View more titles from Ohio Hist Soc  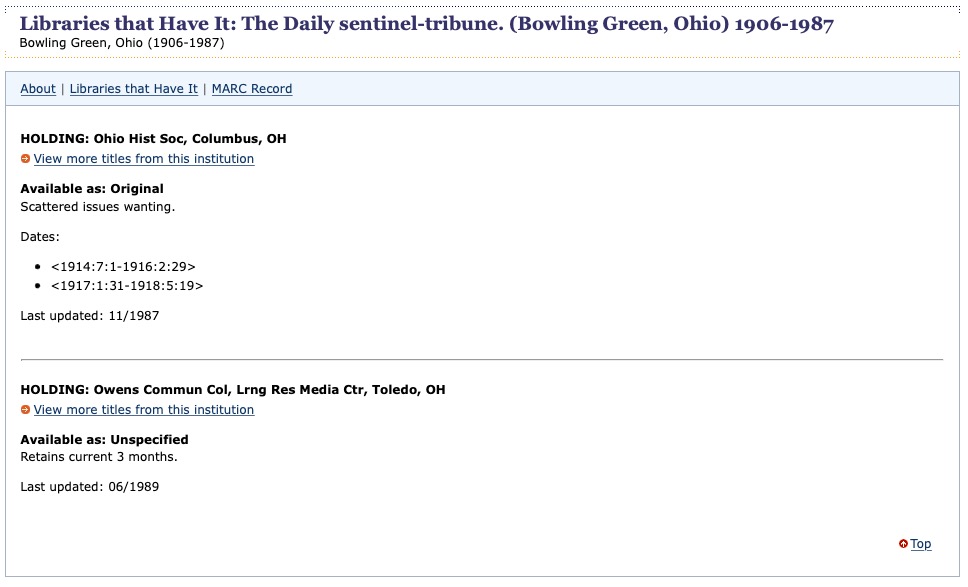pyautogui.click(x=144, y=159)
